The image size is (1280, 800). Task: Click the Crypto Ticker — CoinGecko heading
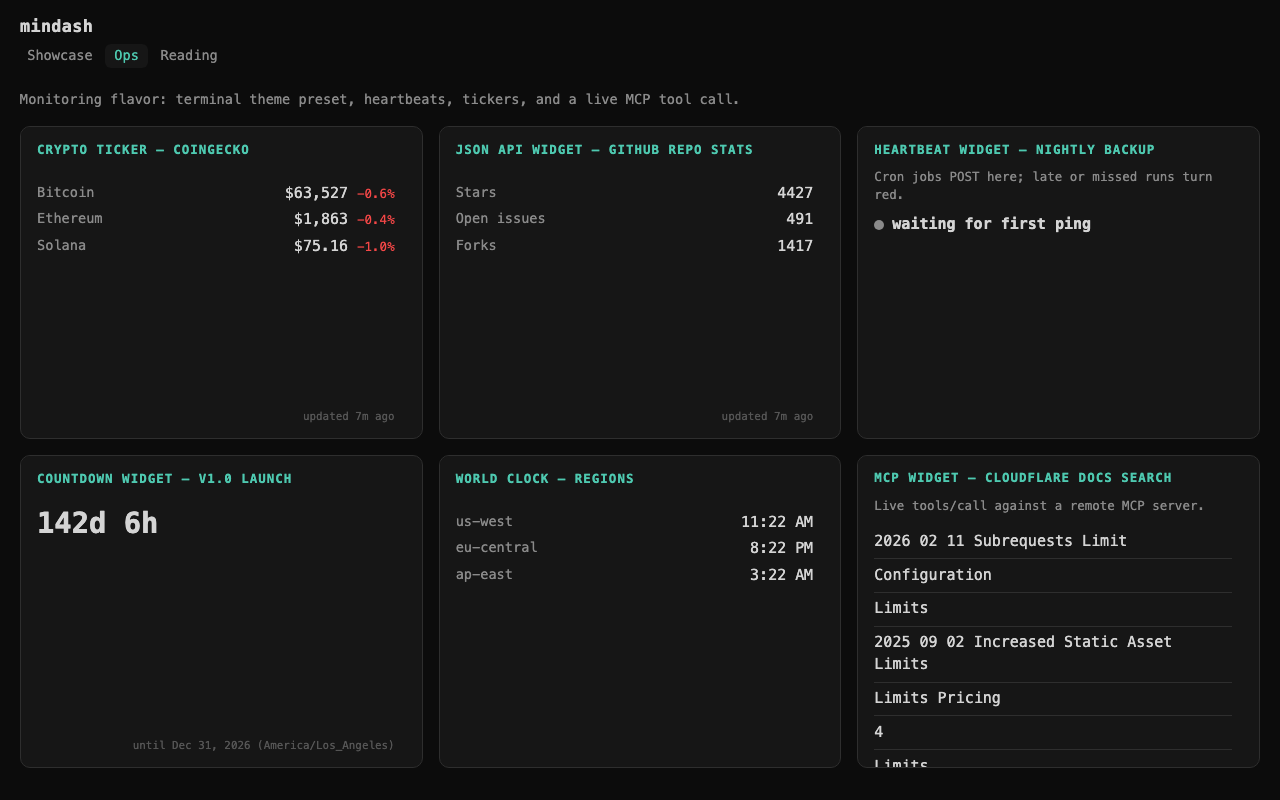pyautogui.click(x=143, y=150)
